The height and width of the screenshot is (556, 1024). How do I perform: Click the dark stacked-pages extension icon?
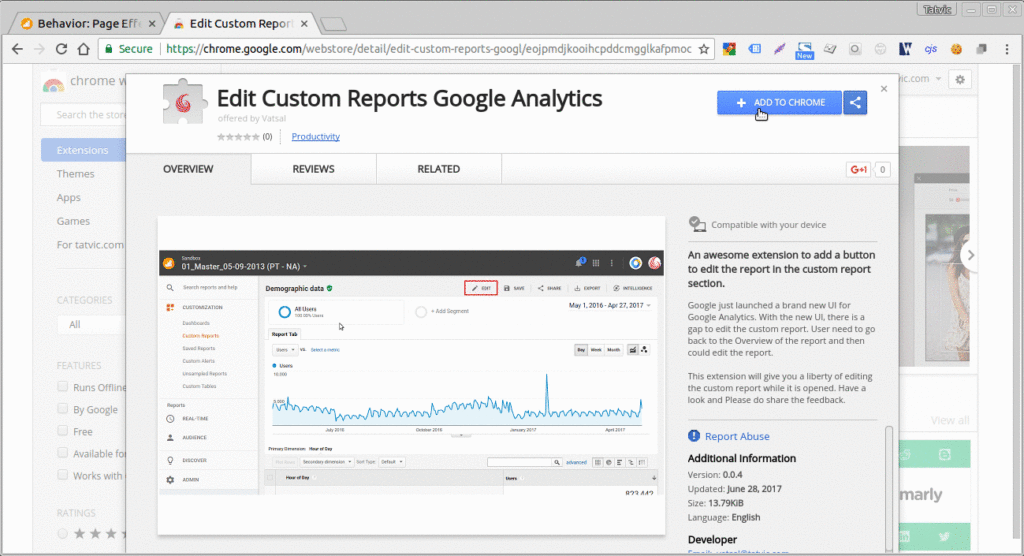point(981,49)
